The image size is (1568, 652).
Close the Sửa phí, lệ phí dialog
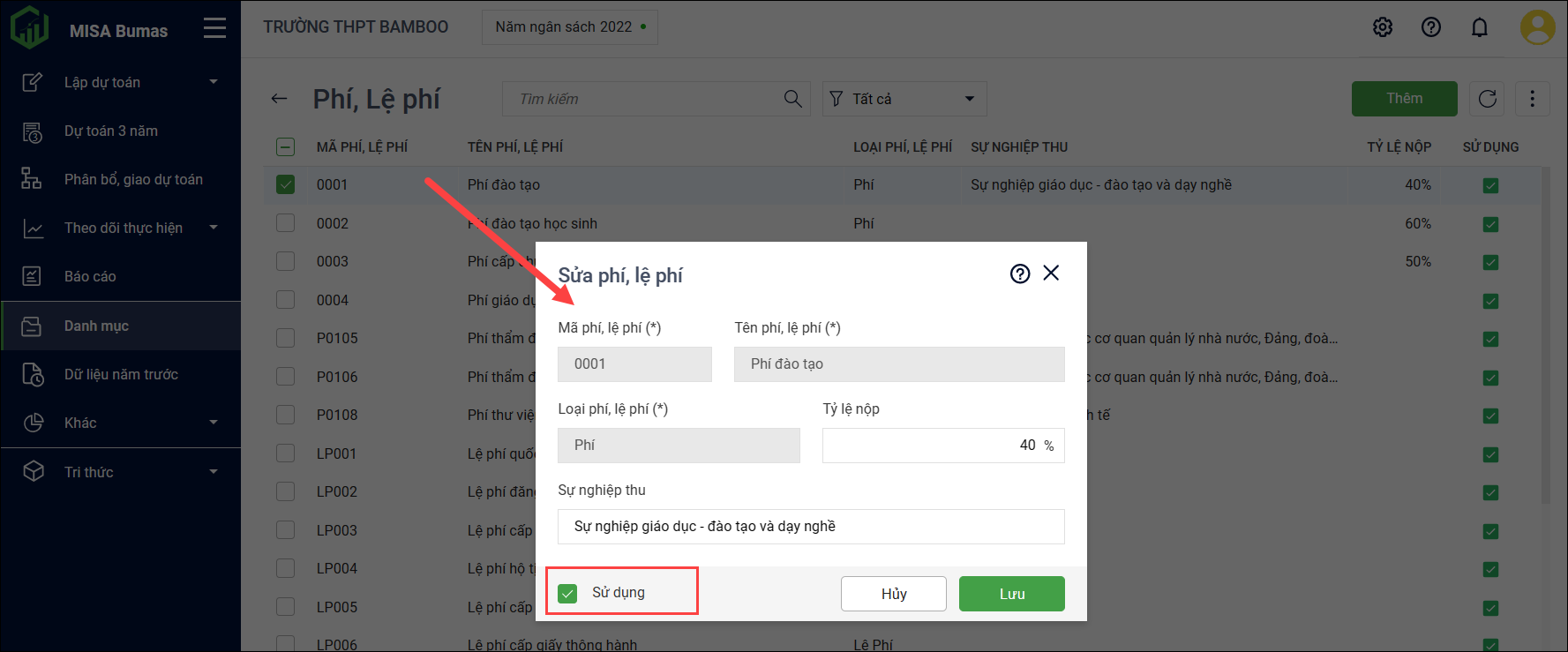(1051, 274)
